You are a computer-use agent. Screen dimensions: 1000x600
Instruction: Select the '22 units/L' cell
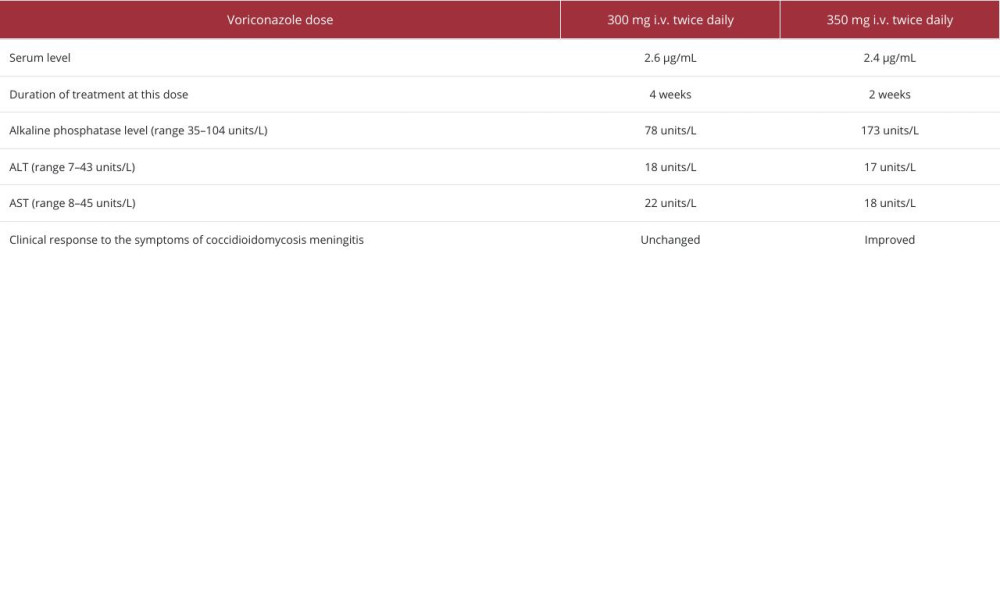click(x=670, y=203)
